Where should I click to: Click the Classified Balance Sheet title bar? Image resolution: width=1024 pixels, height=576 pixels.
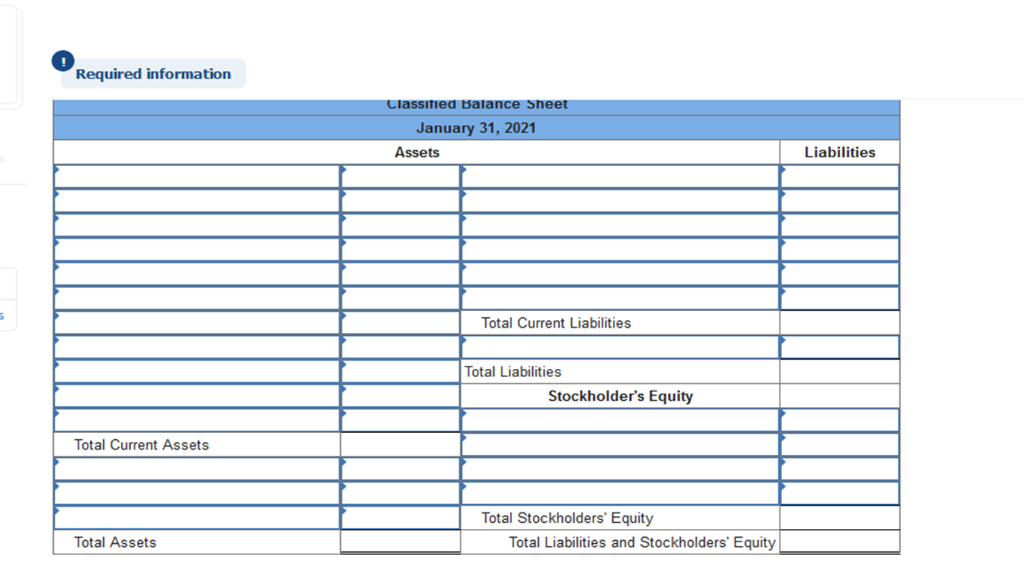tap(476, 104)
